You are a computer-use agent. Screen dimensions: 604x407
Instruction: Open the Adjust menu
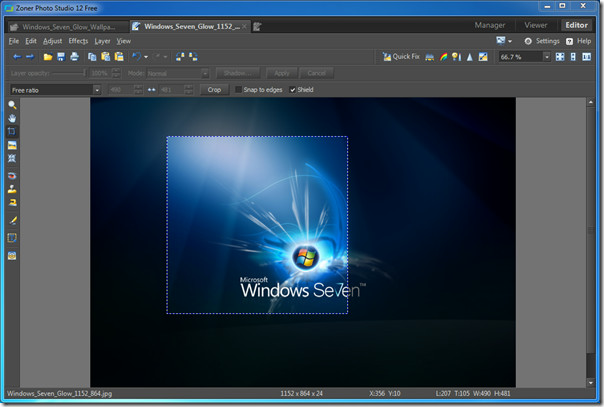52,41
